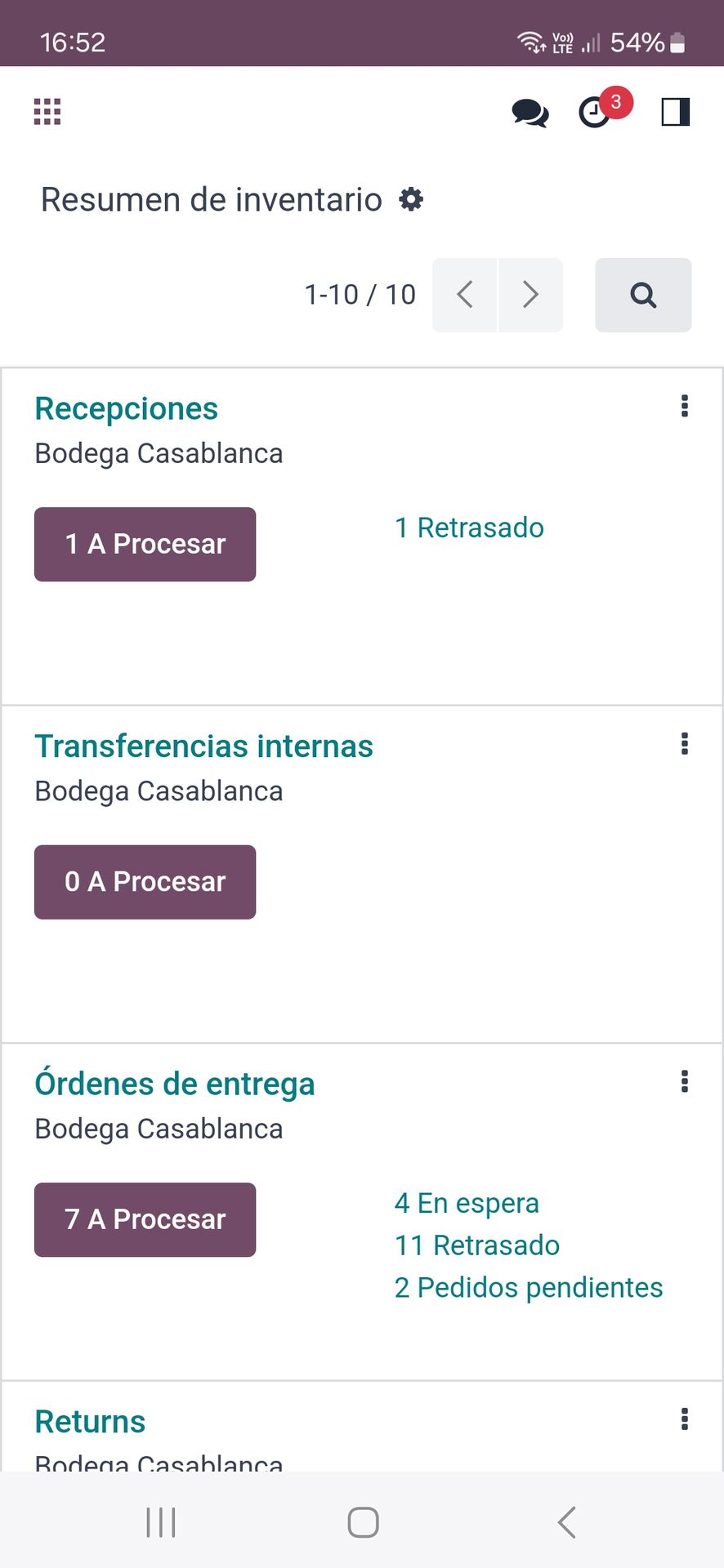Viewport: 724px width, 1568px height.
Task: Open the 4 En espera link
Action: 467,1203
